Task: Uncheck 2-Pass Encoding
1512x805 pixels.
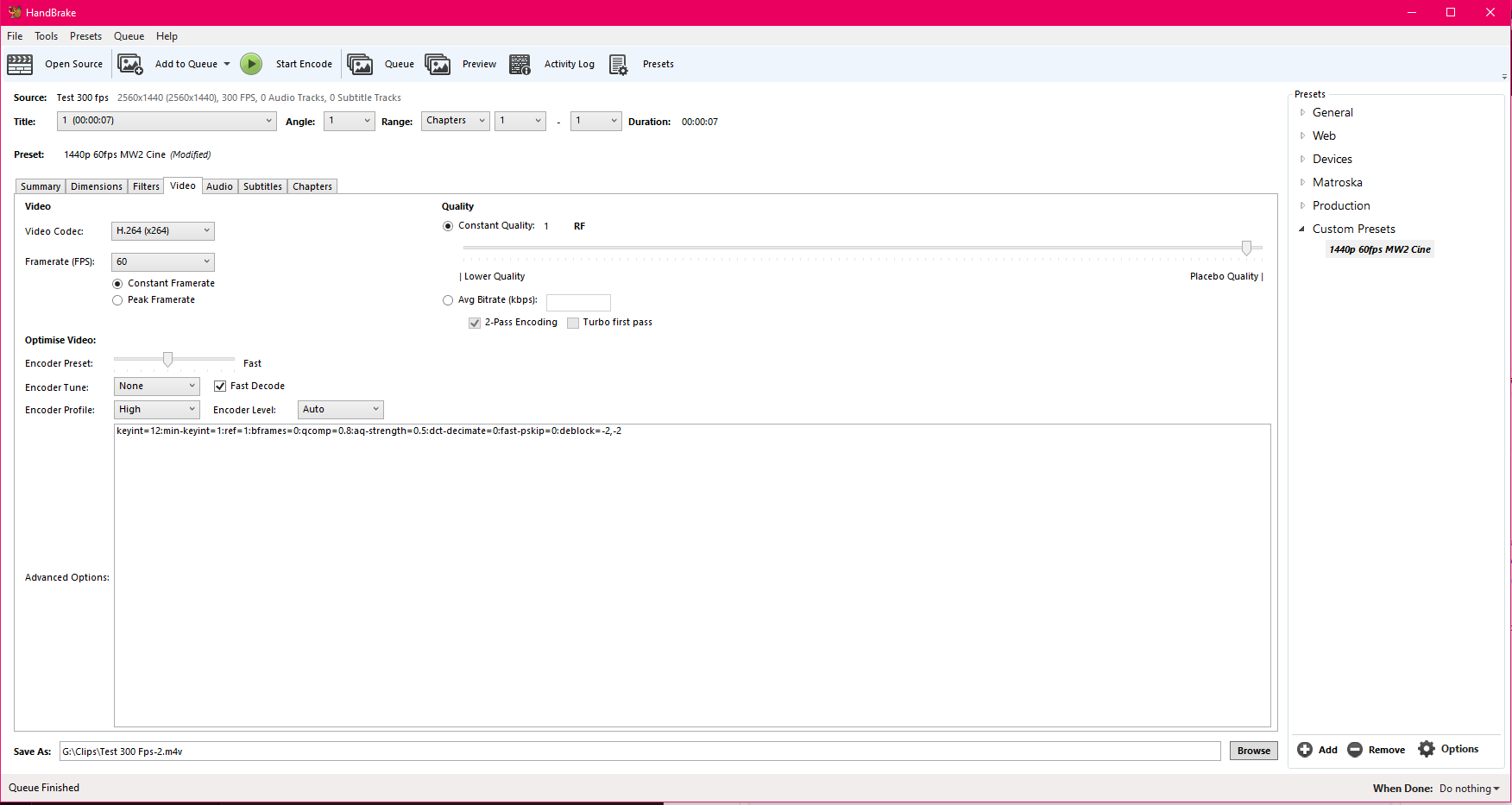Action: coord(475,322)
